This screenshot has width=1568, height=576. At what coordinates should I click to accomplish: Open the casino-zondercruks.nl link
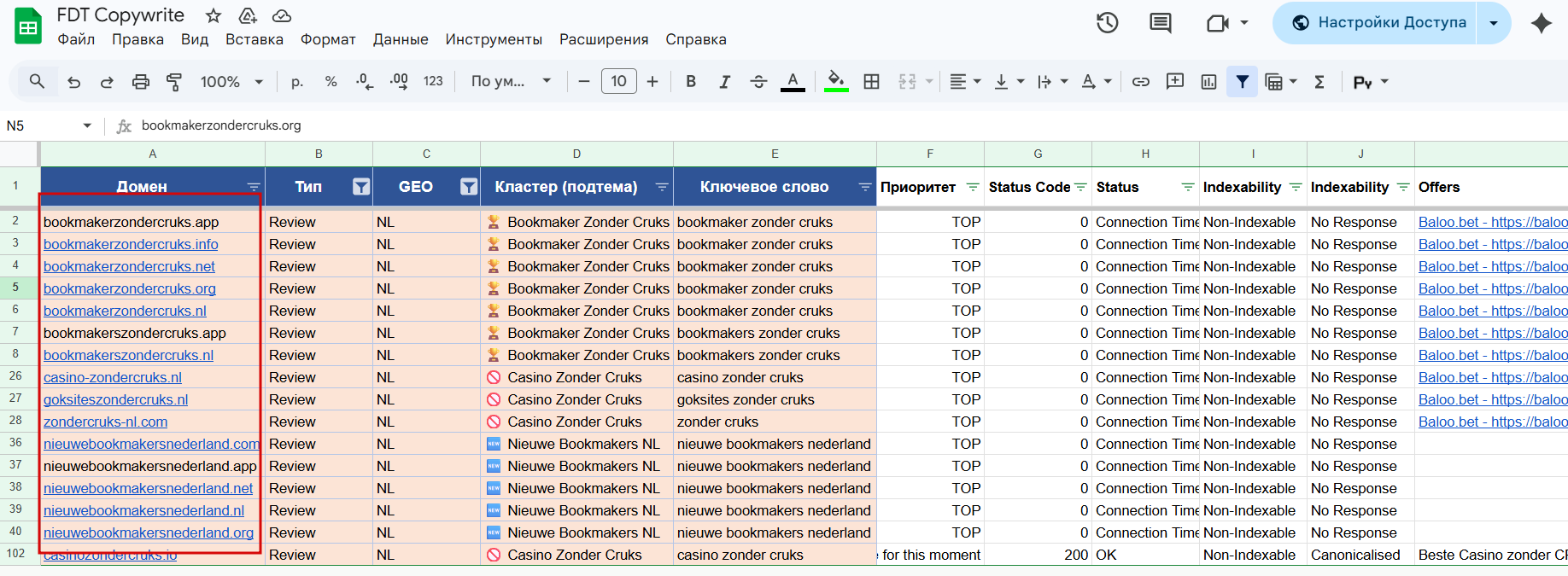pos(113,377)
